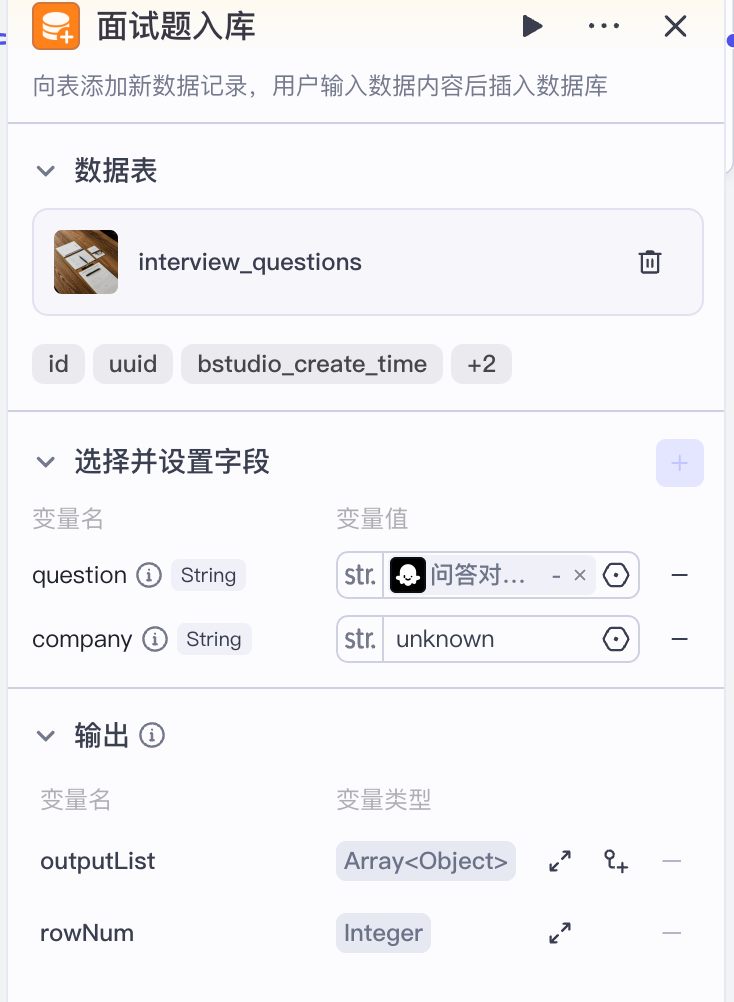The width and height of the screenshot is (734, 1002).
Task: Collapse the 选择并设置字段 section
Action: (45, 461)
